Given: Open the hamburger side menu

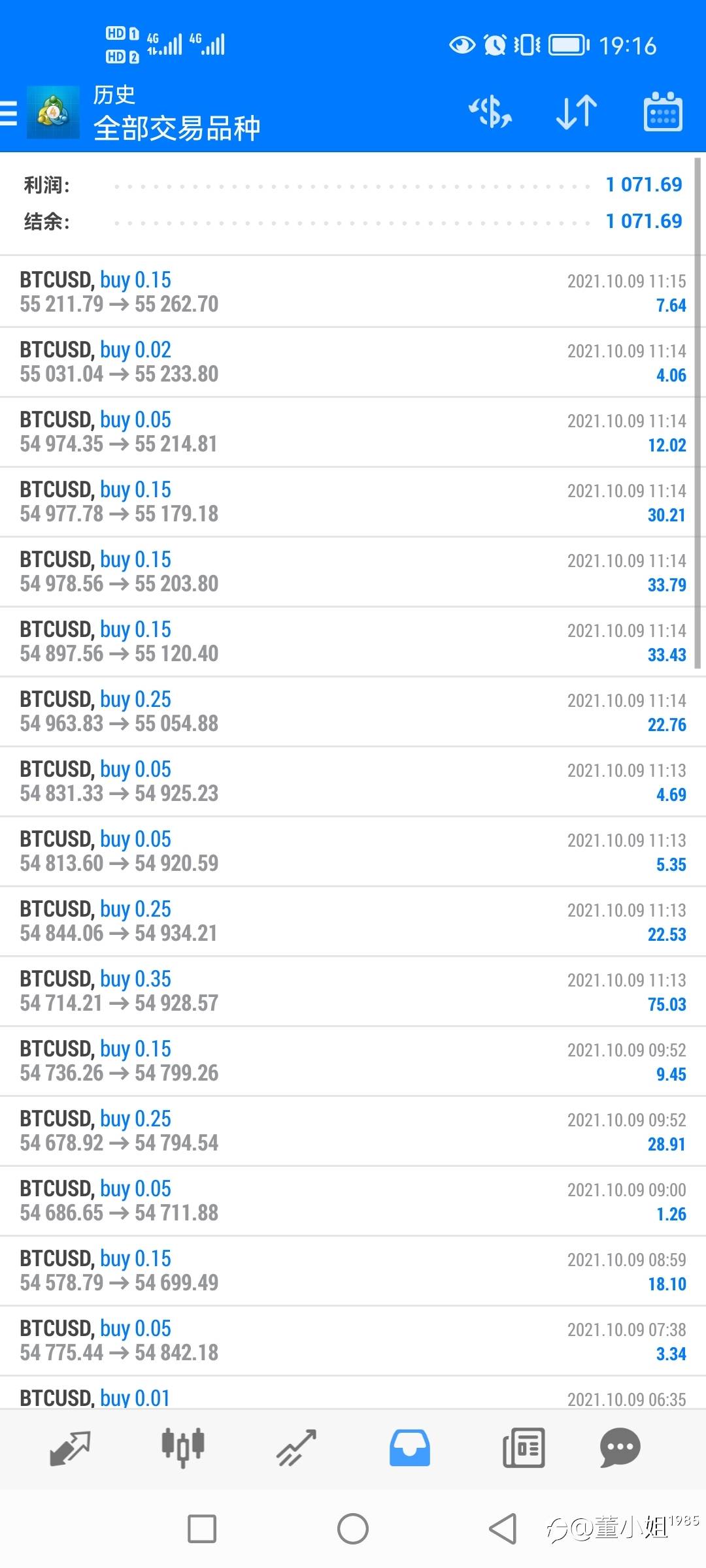Looking at the screenshot, I should pos(9,113).
